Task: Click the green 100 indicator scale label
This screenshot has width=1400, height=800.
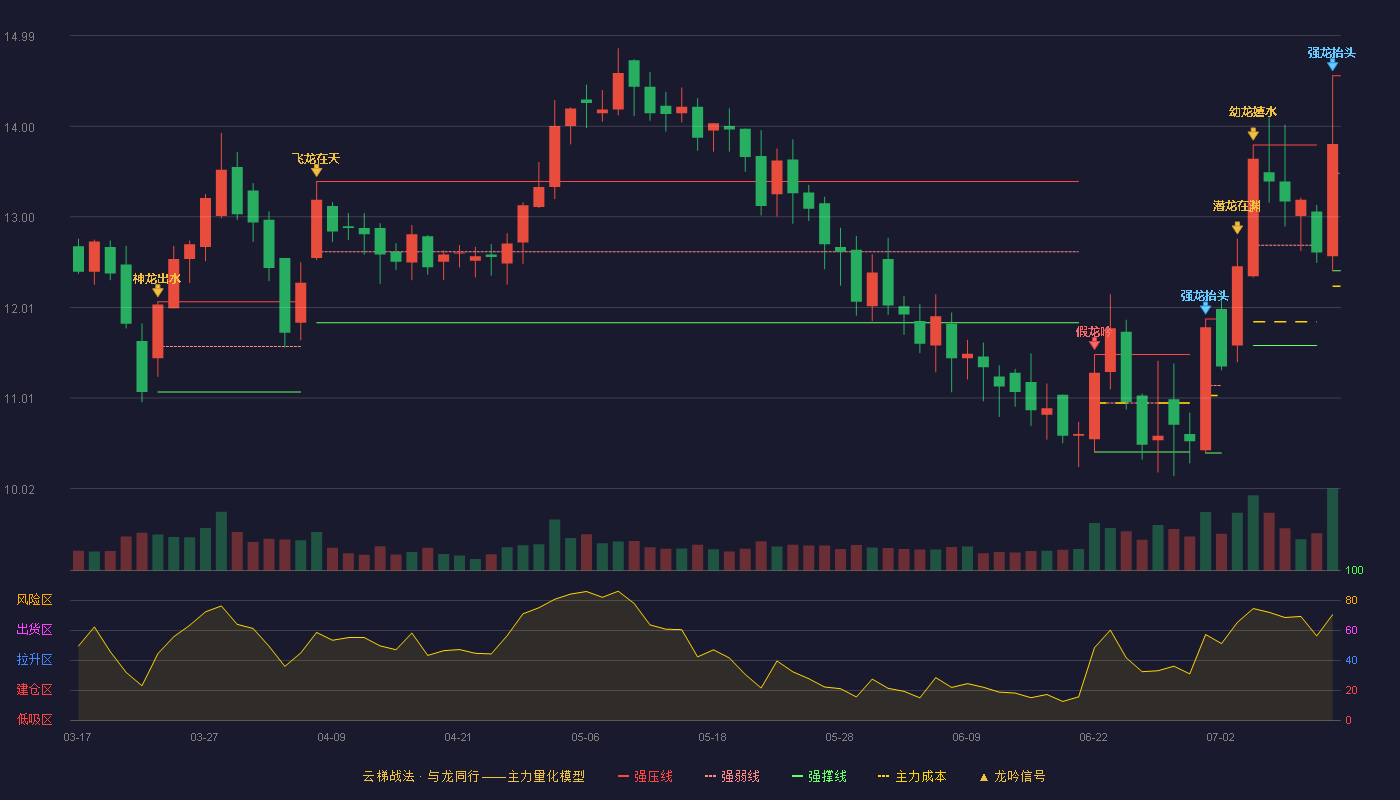Action: (1354, 571)
